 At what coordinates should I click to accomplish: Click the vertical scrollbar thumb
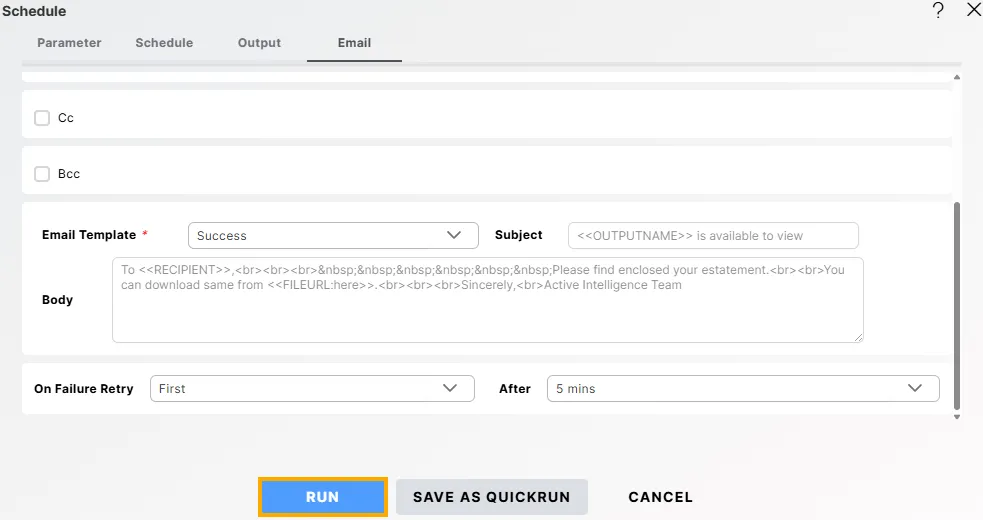pos(957,300)
